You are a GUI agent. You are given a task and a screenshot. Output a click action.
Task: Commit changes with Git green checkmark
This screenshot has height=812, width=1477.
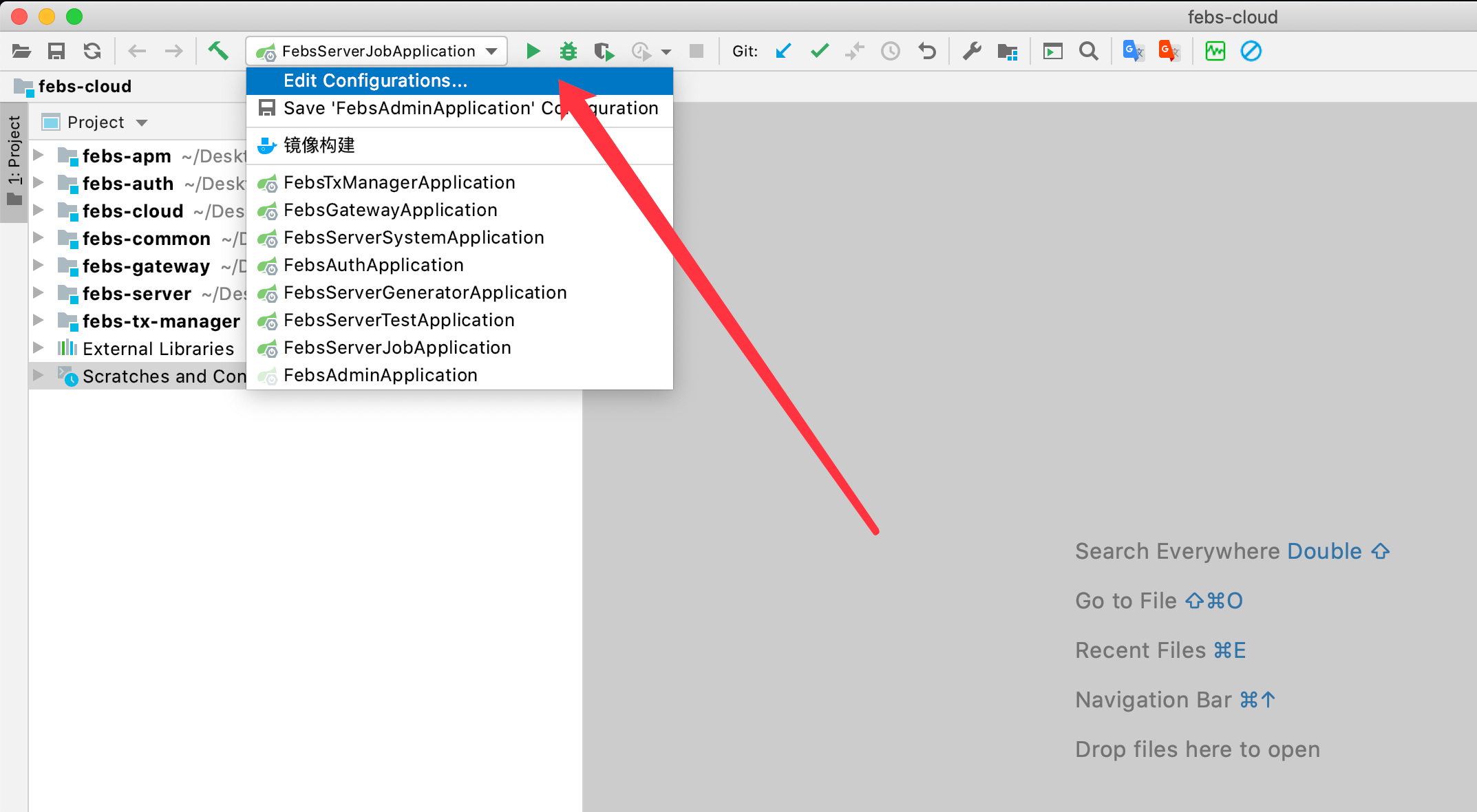[x=820, y=51]
